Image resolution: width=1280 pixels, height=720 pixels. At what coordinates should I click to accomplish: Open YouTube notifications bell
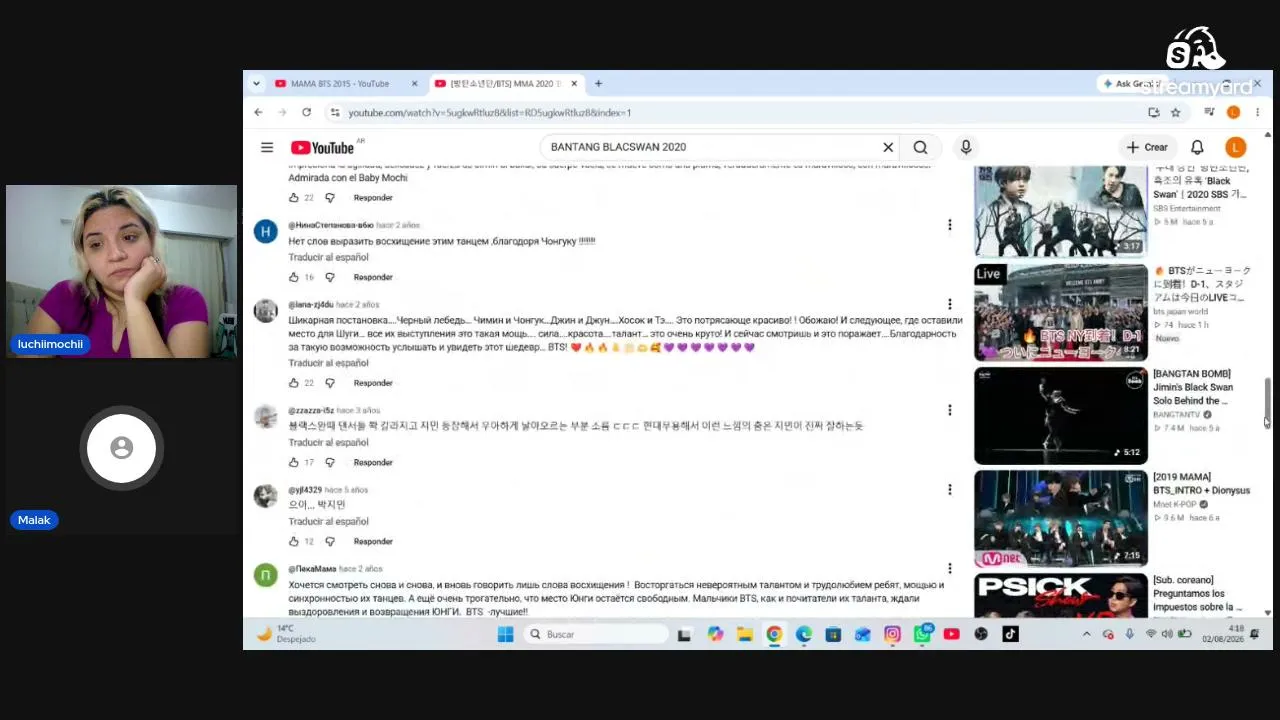1197,147
